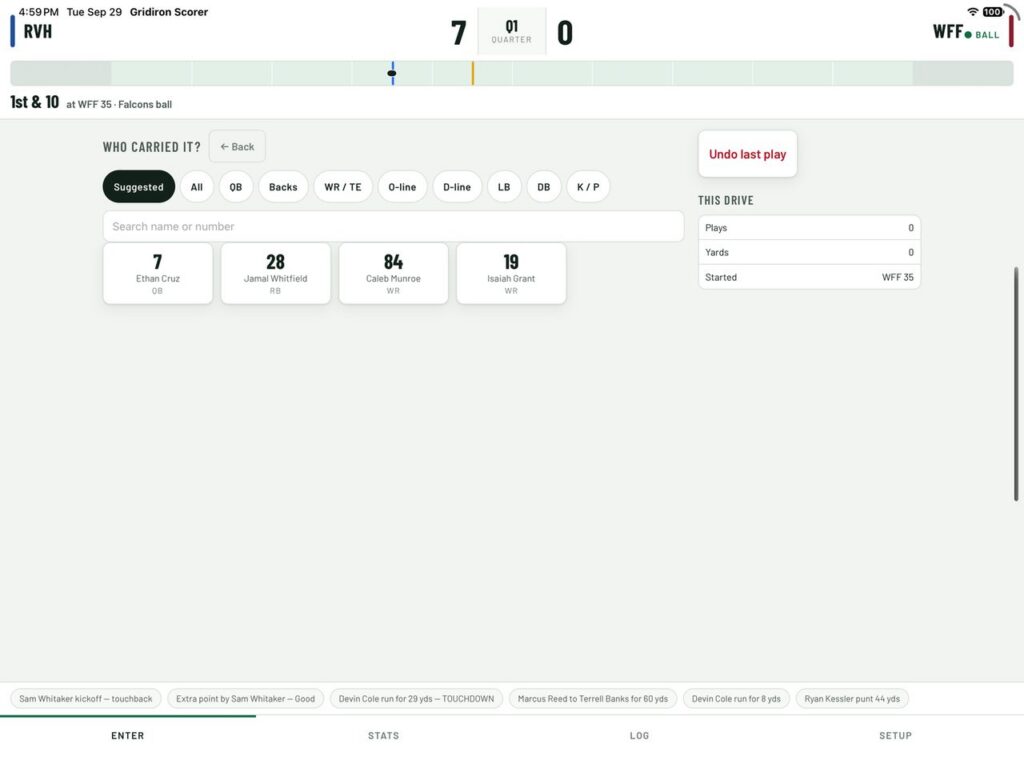Tap Devin Cole run for 8 yds chip
The height and width of the screenshot is (768, 1024).
[736, 699]
